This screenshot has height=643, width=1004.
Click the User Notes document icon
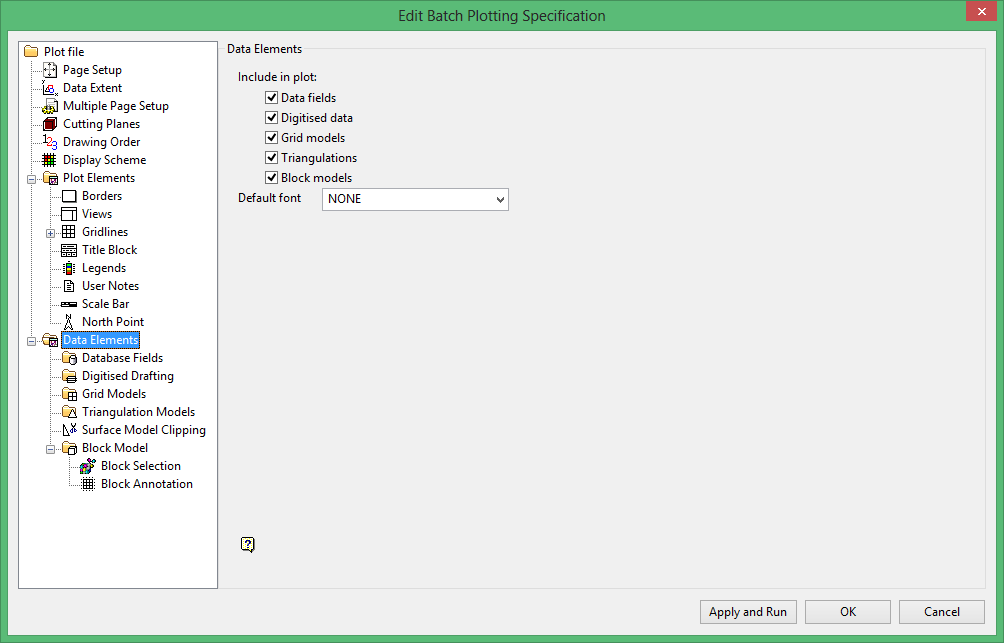point(69,286)
